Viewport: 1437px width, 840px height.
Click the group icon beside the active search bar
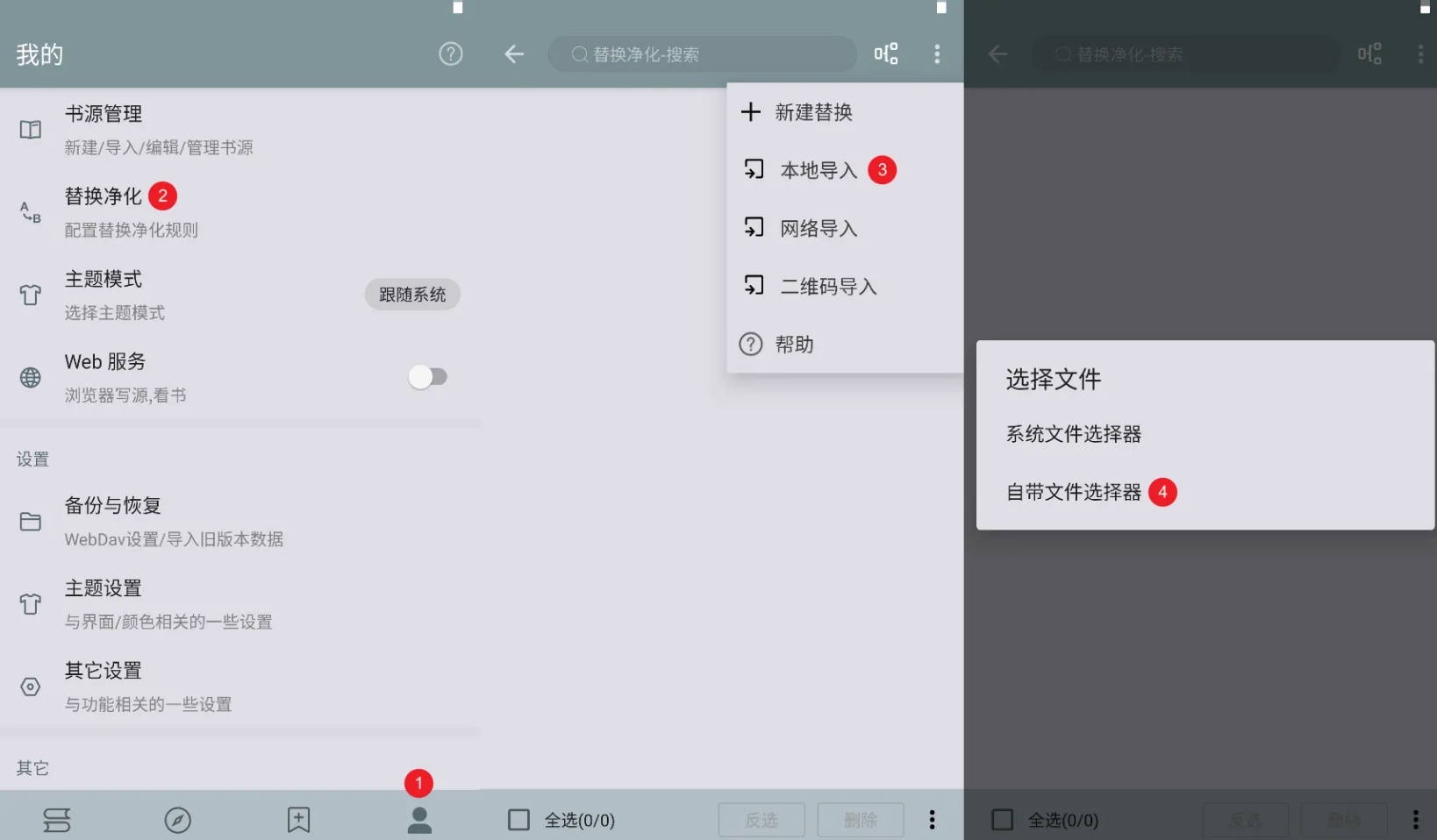[886, 54]
